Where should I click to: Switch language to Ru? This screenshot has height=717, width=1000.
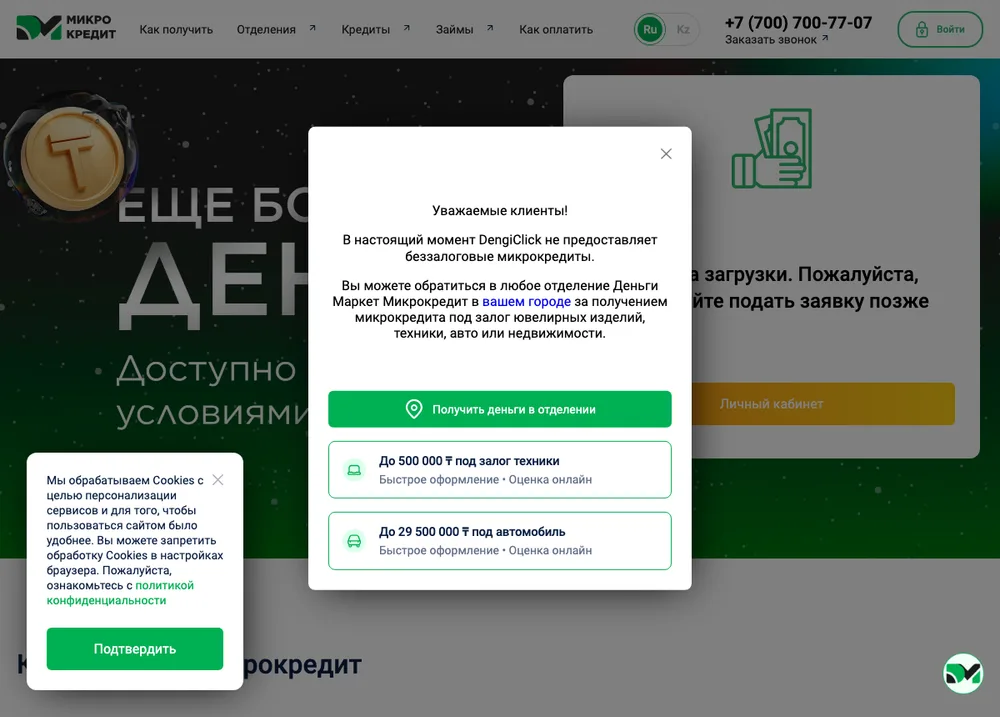(650, 29)
